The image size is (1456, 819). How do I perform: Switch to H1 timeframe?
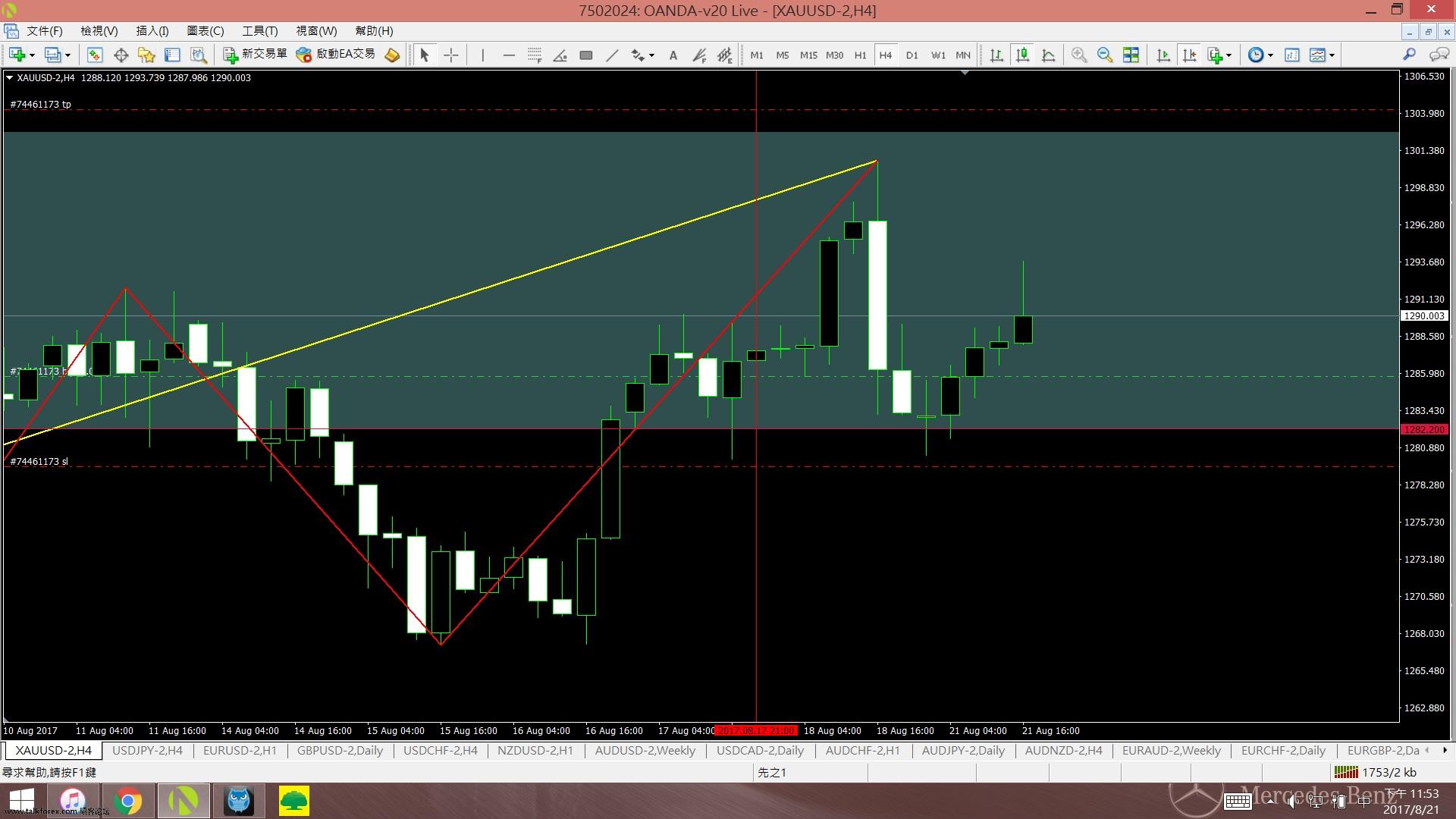[x=860, y=55]
